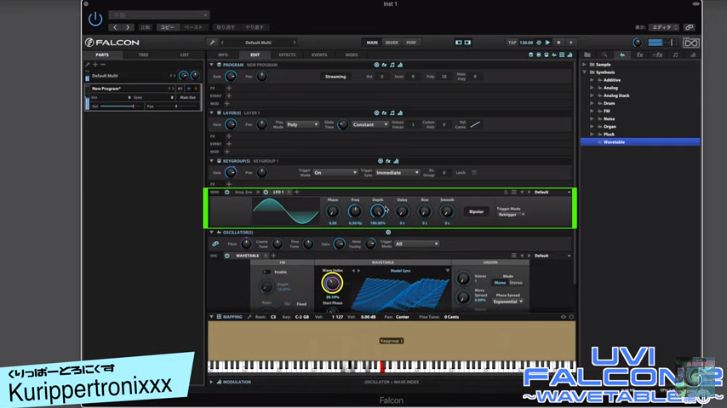
Task: Open PROGRAM row settings gear icon
Action: pos(376,65)
